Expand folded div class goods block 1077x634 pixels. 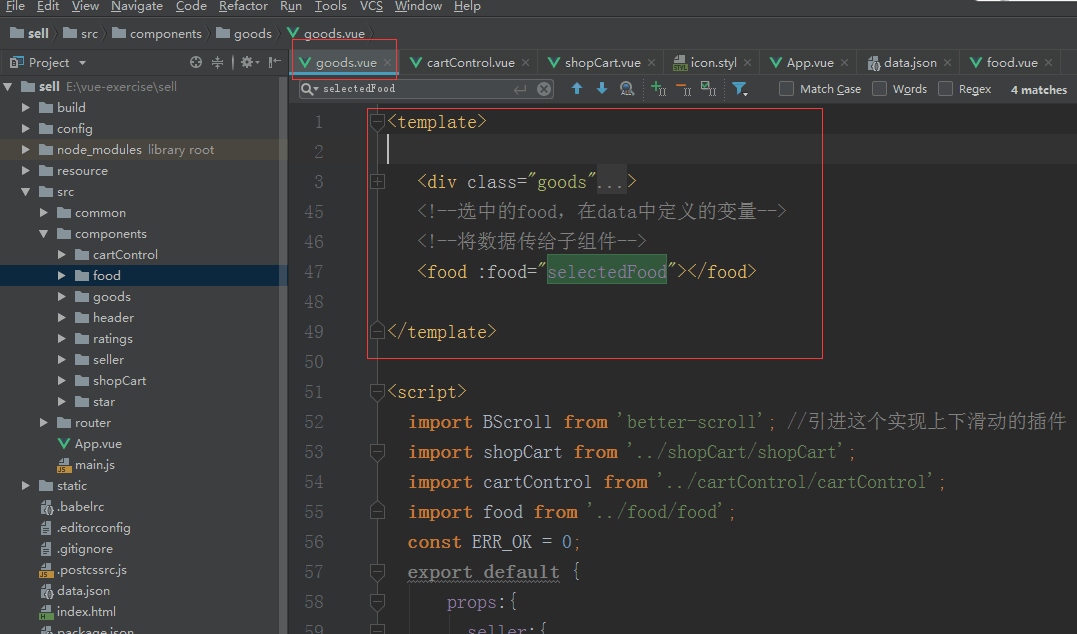pyautogui.click(x=377, y=182)
